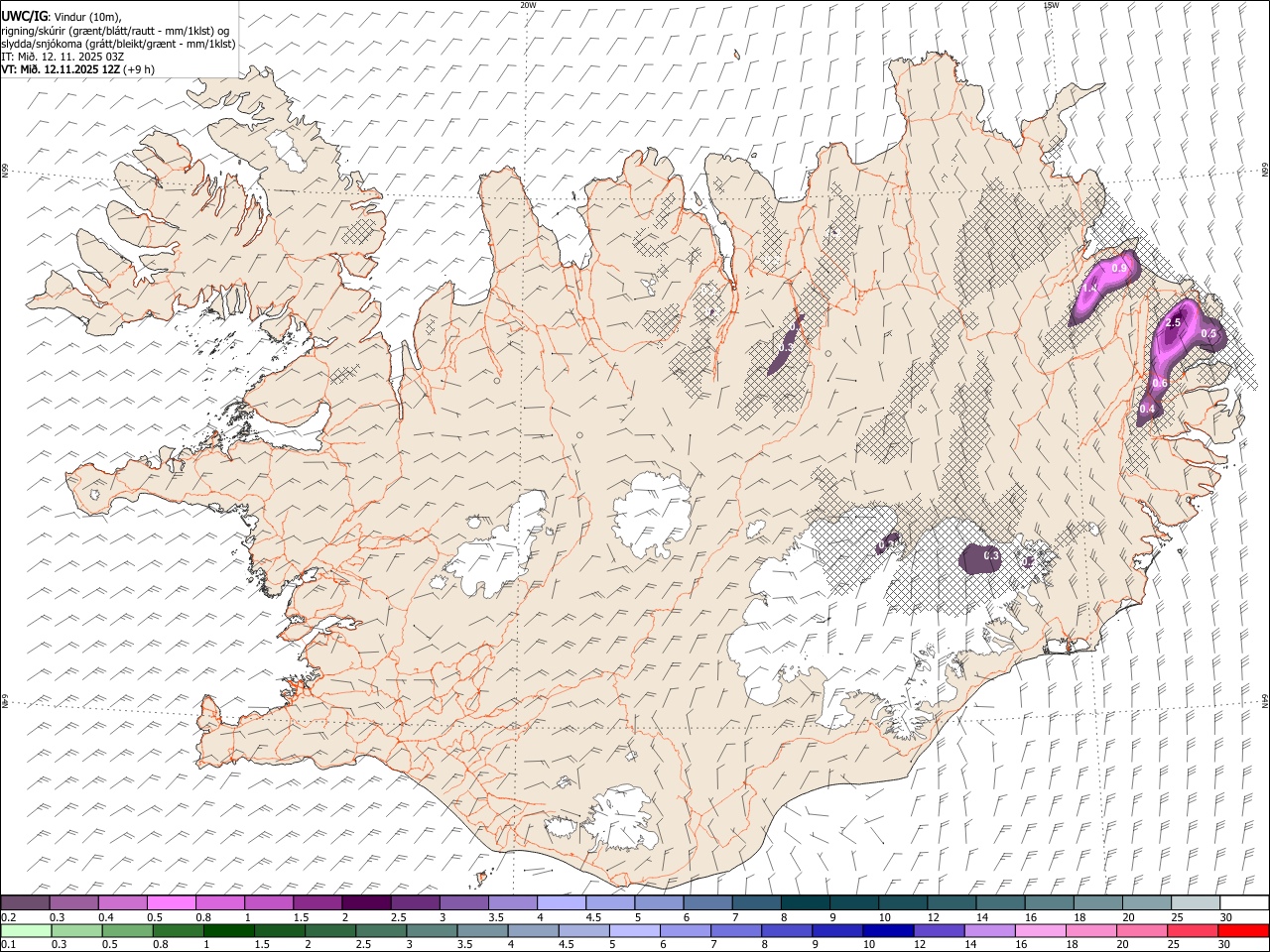Viewport: 1270px width, 952px height.
Task: Click the 'VT: Mið. 12.11.2025 12Z' valid time
Action: pyautogui.click(x=61, y=69)
